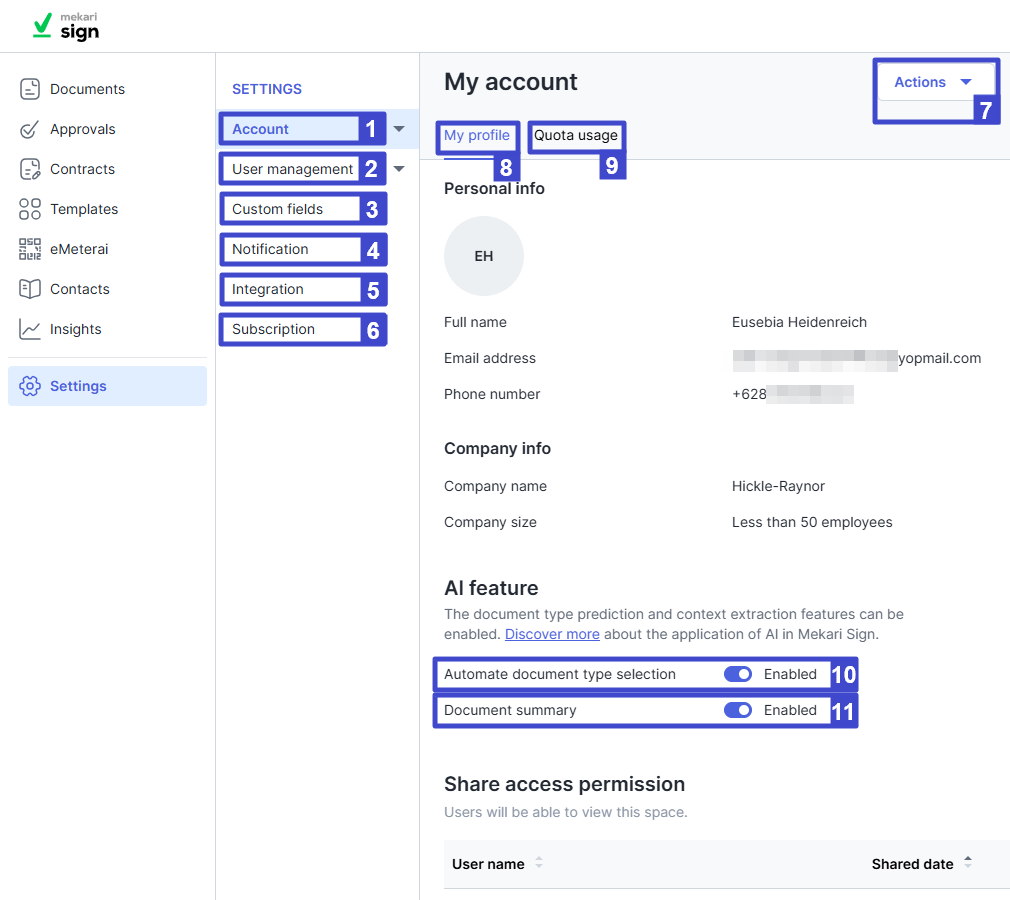The width and height of the screenshot is (1010, 900).
Task: Expand the User management section
Action: coord(399,169)
